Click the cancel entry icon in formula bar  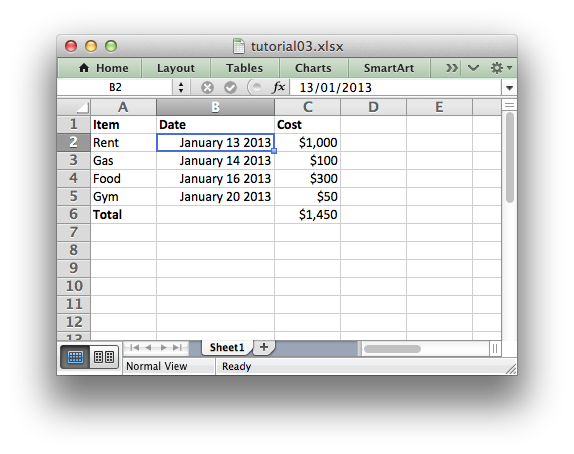(207, 88)
